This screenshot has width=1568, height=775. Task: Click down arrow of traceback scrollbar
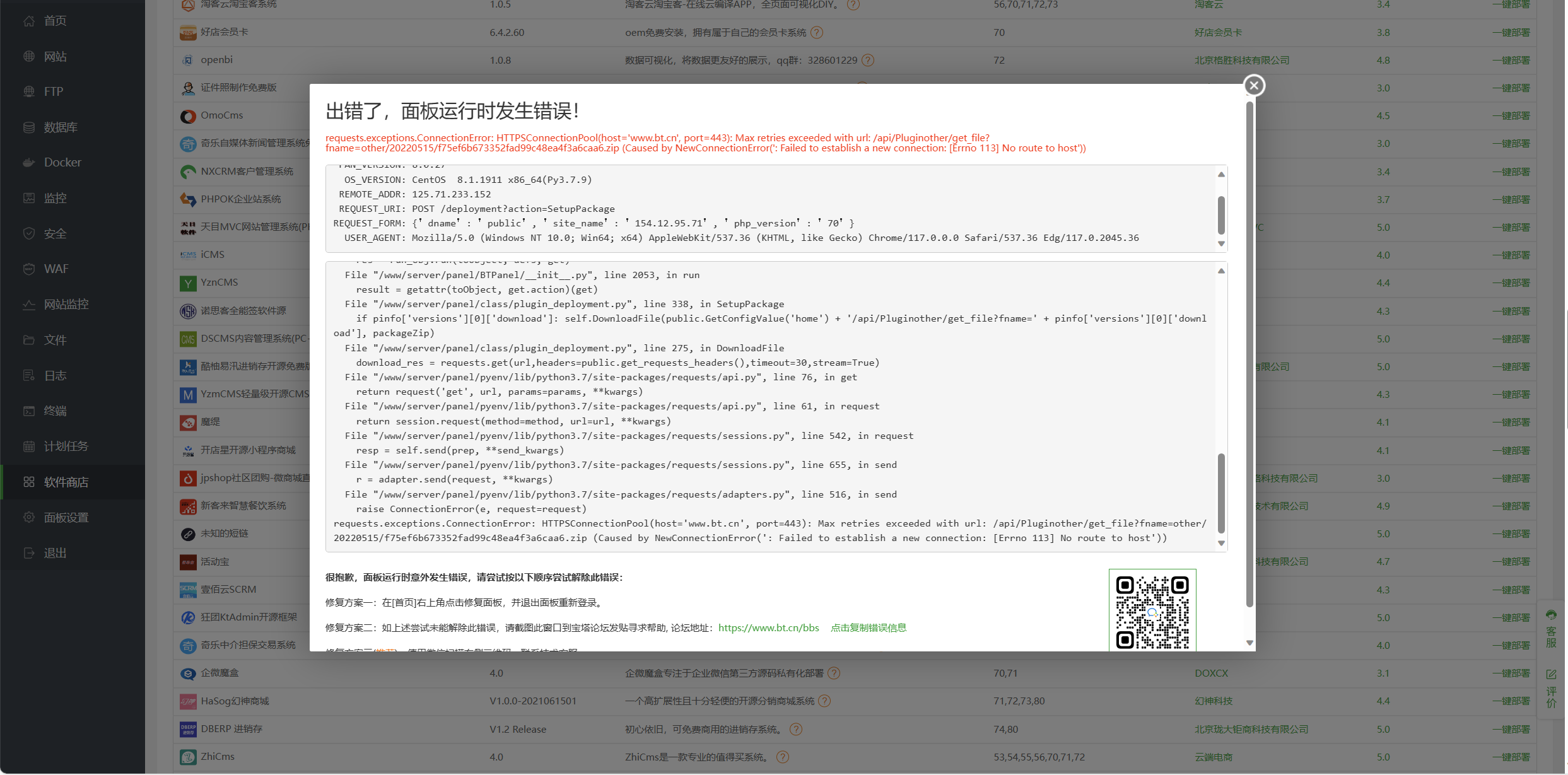(x=1221, y=543)
